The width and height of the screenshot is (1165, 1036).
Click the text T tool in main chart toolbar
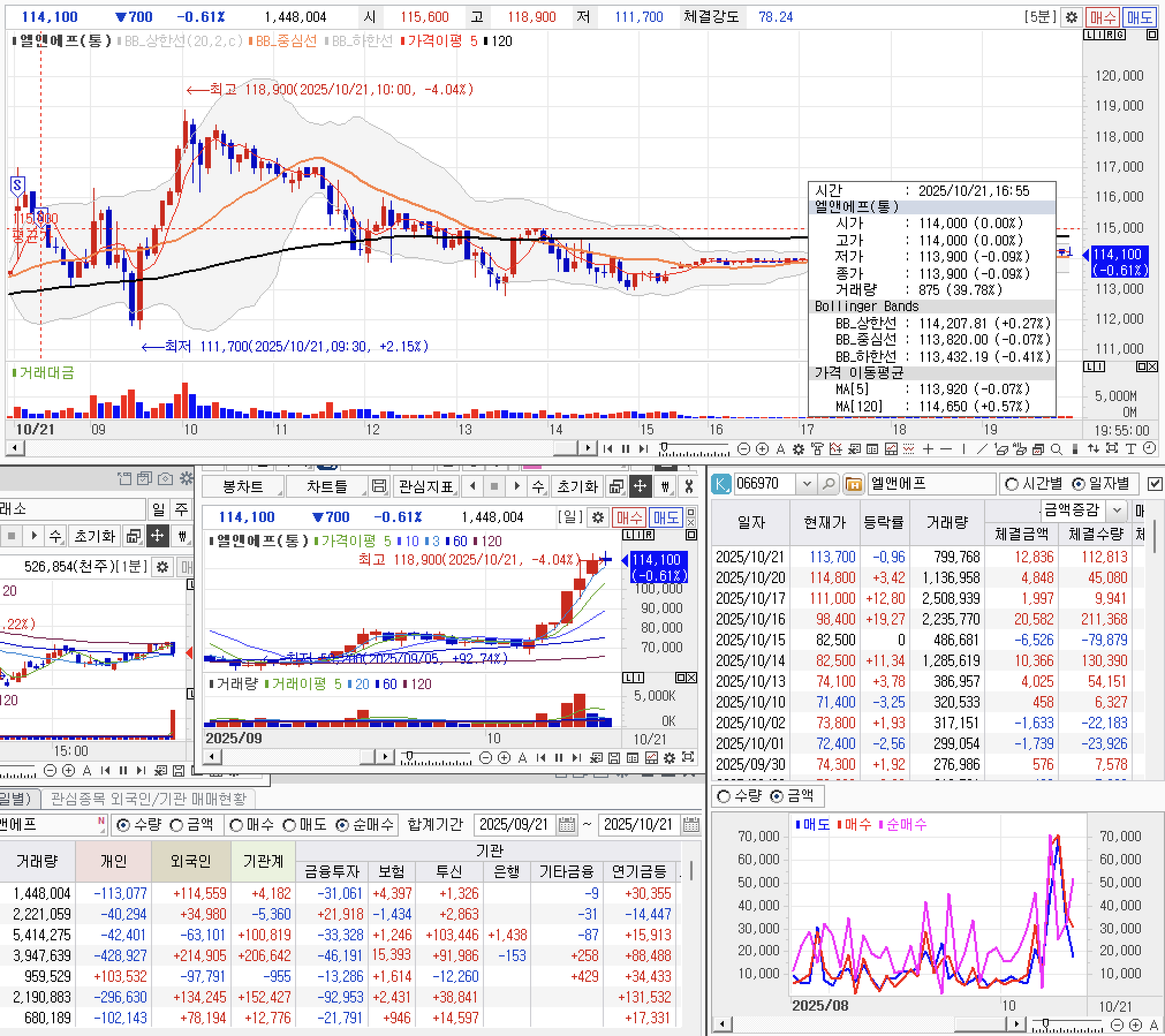tap(1130, 449)
